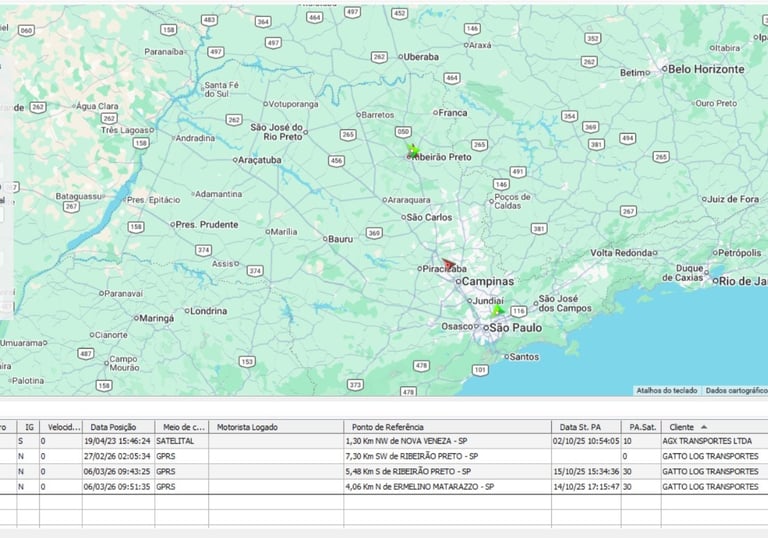Screen dimensions: 768x538
Task: Click position date 19/04/23 15:46:24
Action: 117,441
